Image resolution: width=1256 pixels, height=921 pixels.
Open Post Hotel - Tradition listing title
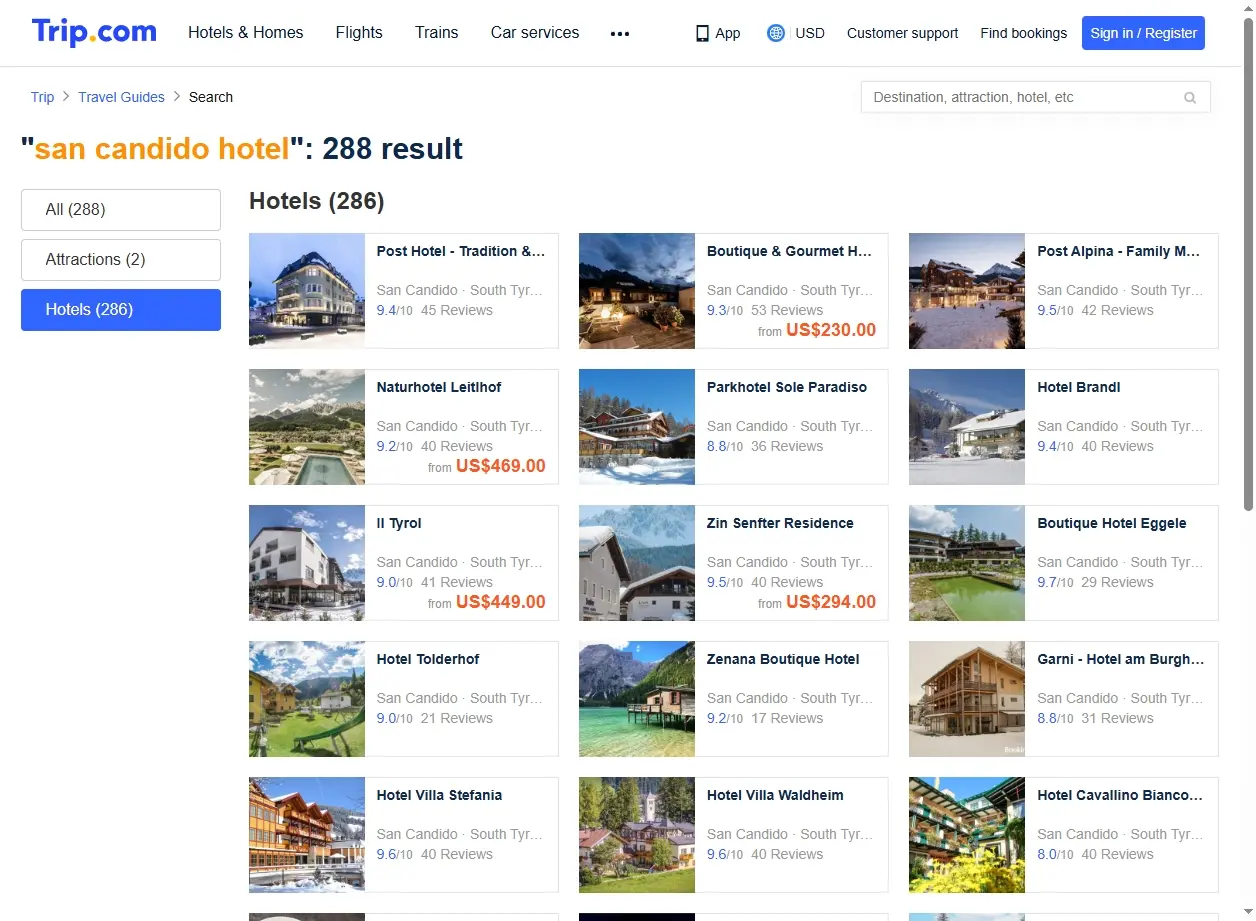coord(461,251)
